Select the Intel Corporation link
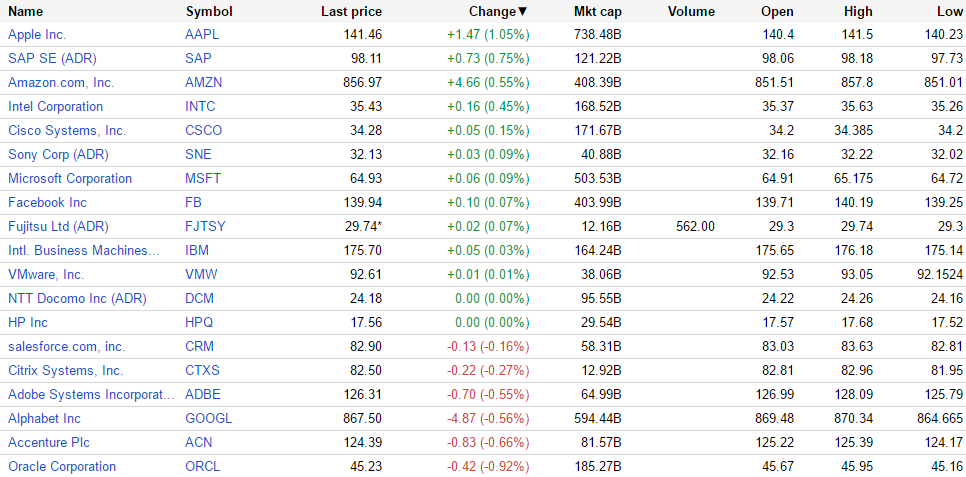966x477 pixels. click(x=55, y=107)
